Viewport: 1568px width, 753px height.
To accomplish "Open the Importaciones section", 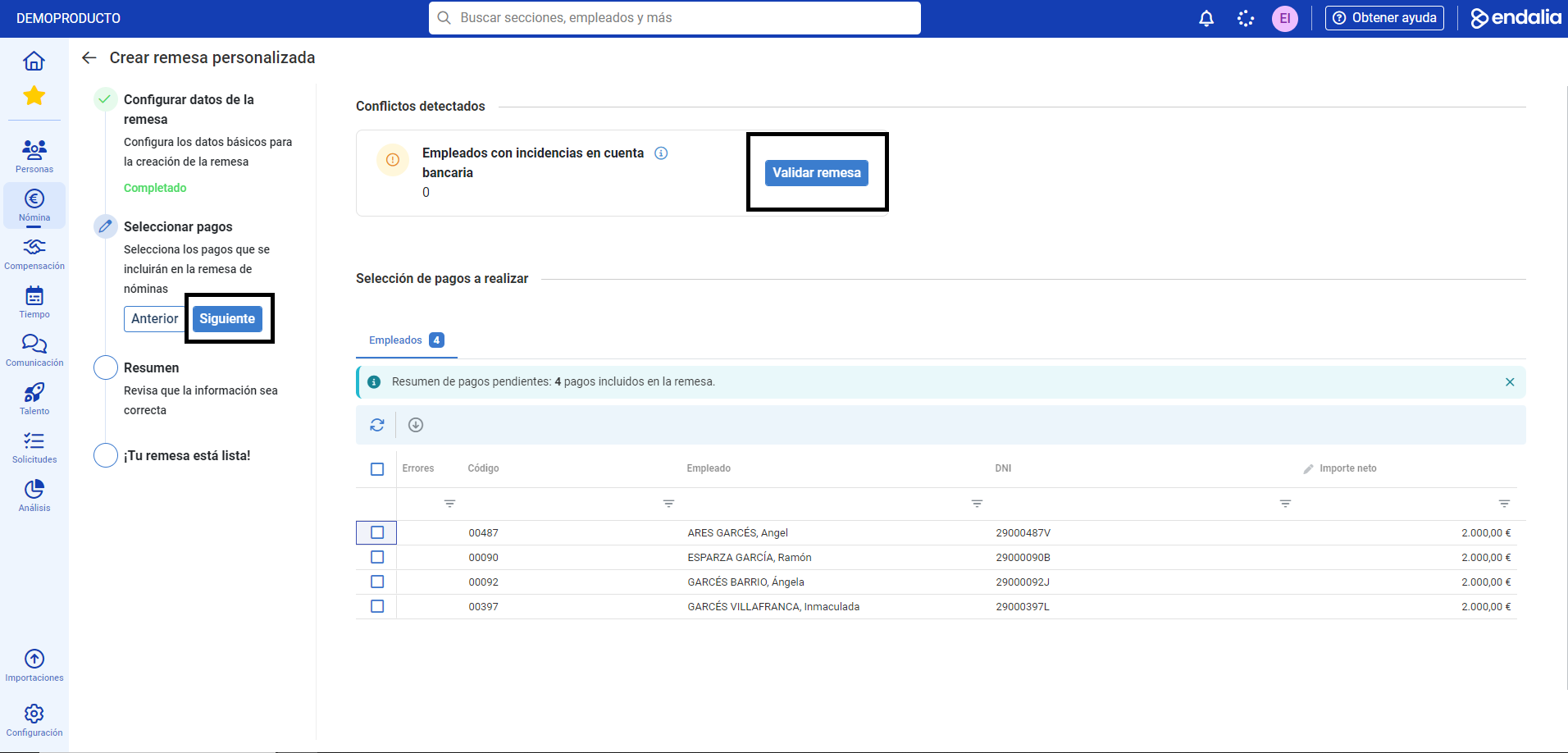I will pyautogui.click(x=34, y=665).
